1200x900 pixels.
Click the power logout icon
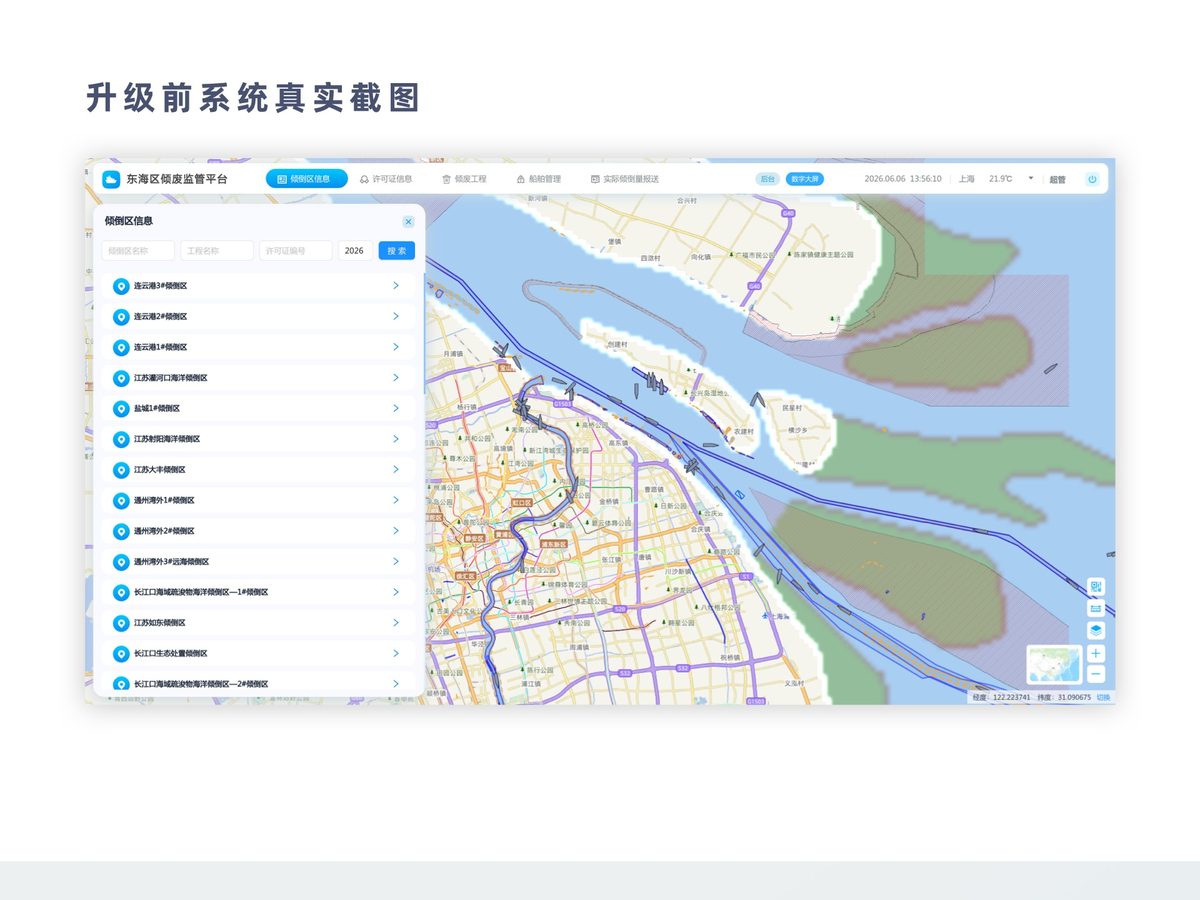coord(1092,179)
